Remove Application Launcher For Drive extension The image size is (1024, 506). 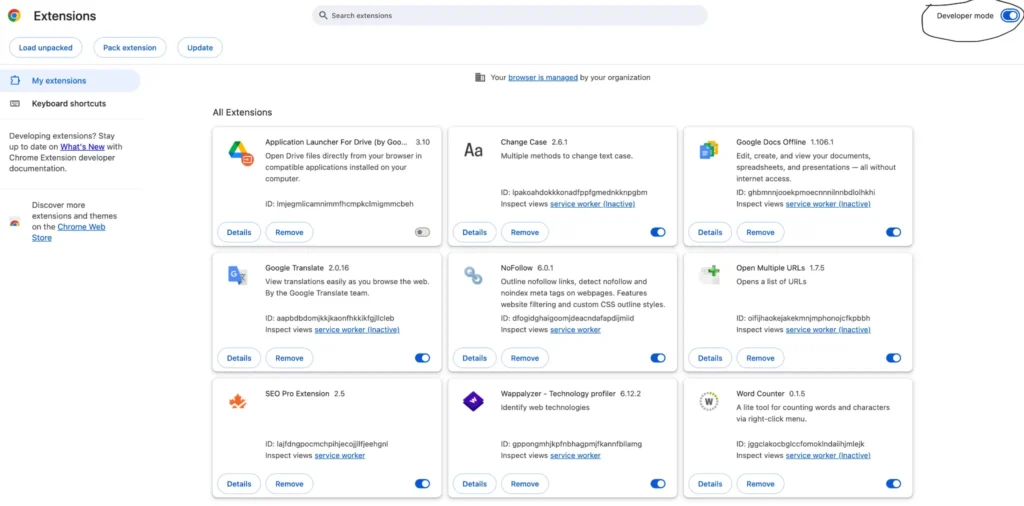pos(289,232)
